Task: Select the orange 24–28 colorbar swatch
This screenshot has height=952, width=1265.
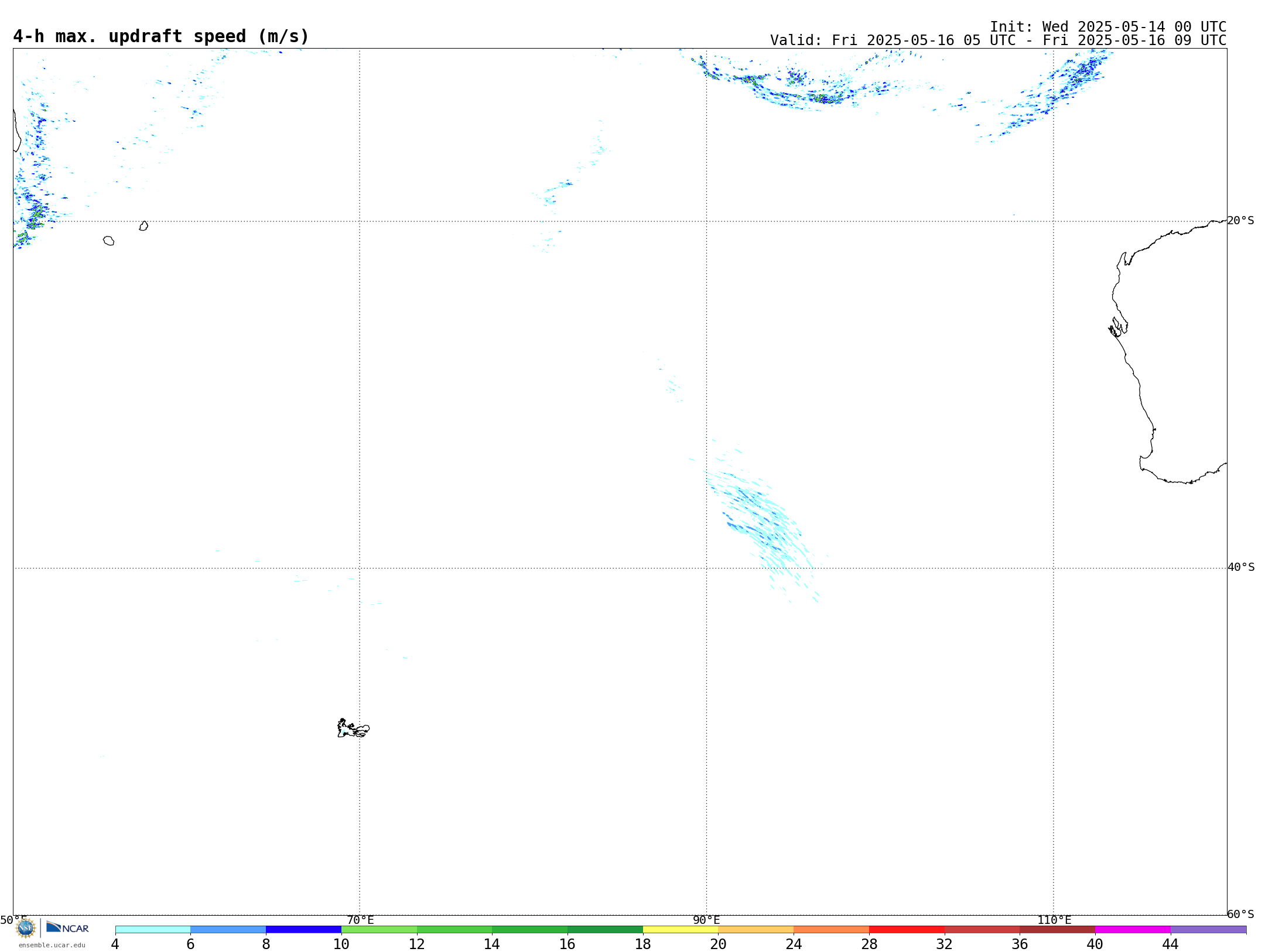Action: 832,929
